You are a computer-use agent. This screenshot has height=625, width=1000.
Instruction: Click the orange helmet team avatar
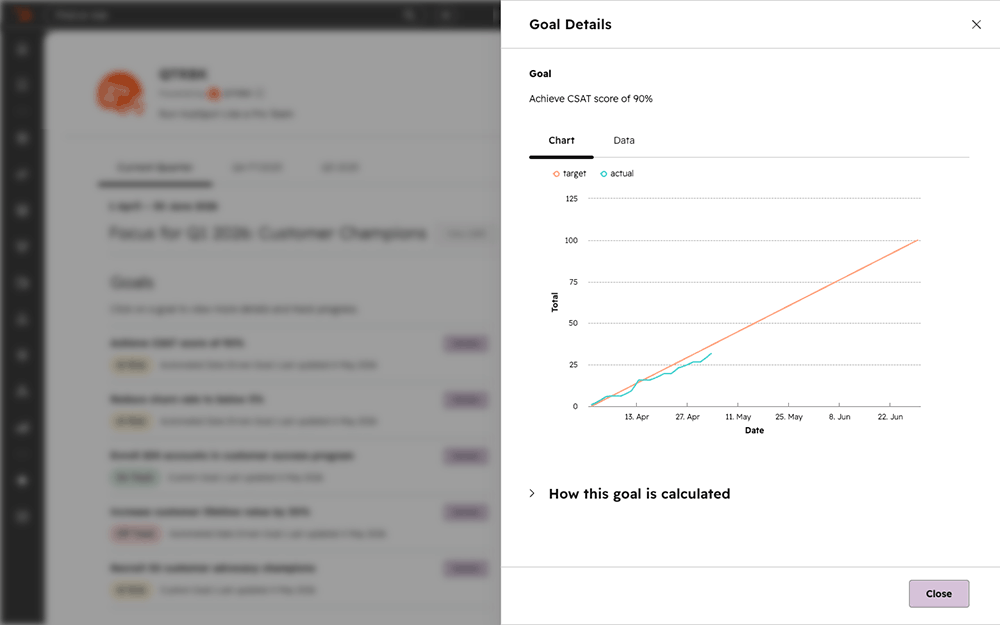(120, 93)
